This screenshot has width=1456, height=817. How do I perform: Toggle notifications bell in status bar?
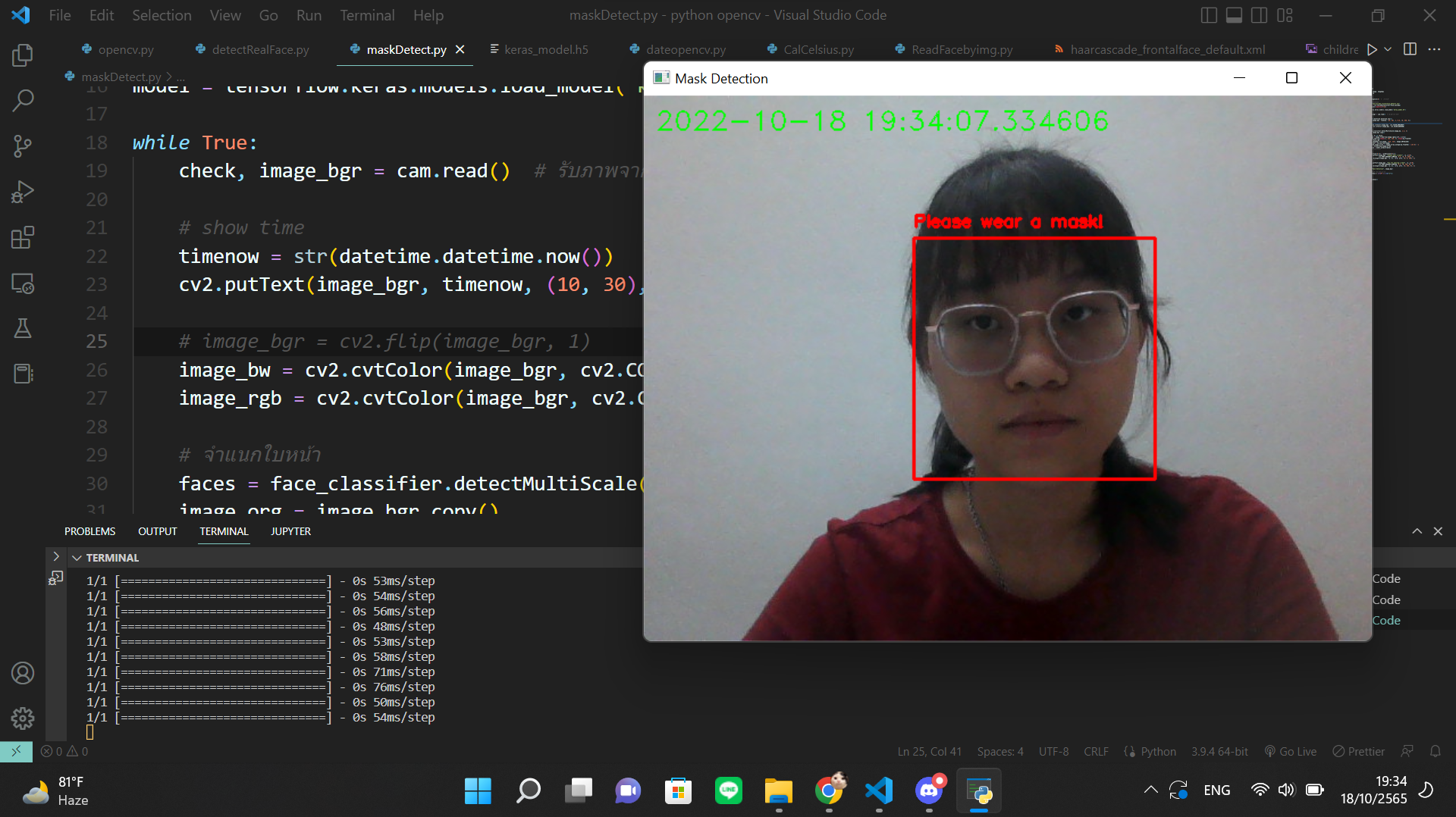coord(1435,751)
